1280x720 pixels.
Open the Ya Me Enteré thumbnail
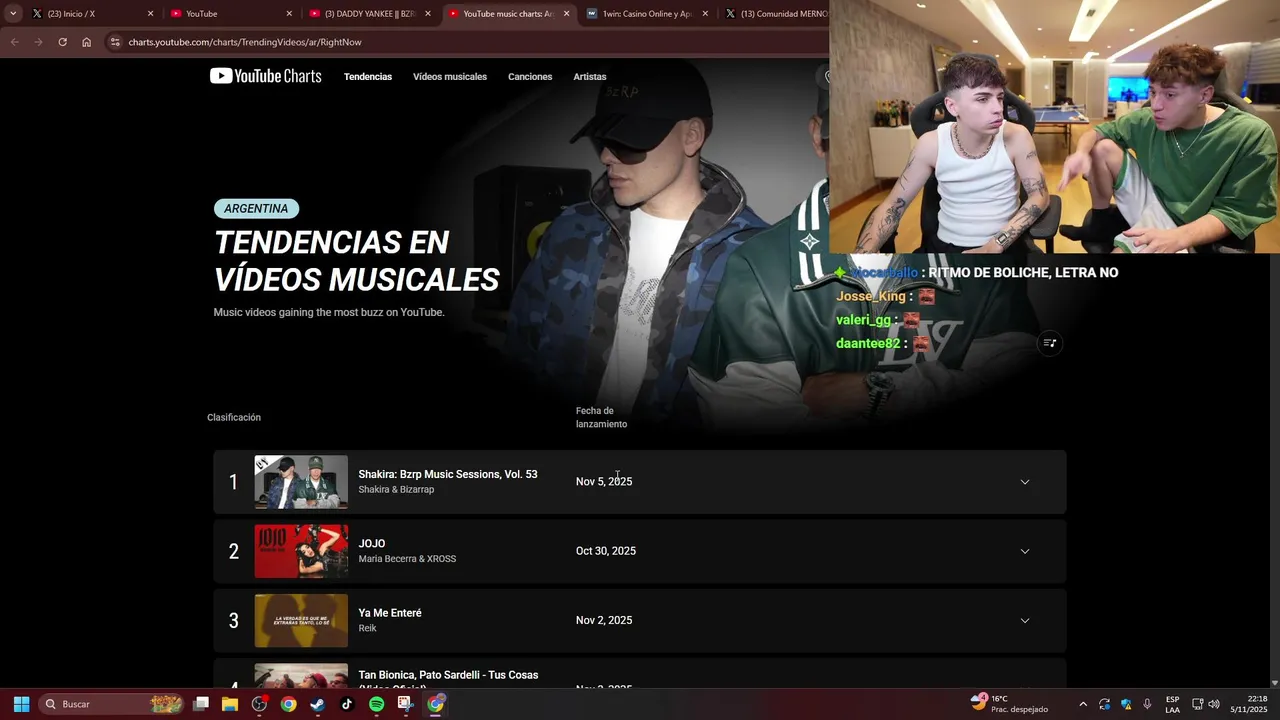click(301, 620)
